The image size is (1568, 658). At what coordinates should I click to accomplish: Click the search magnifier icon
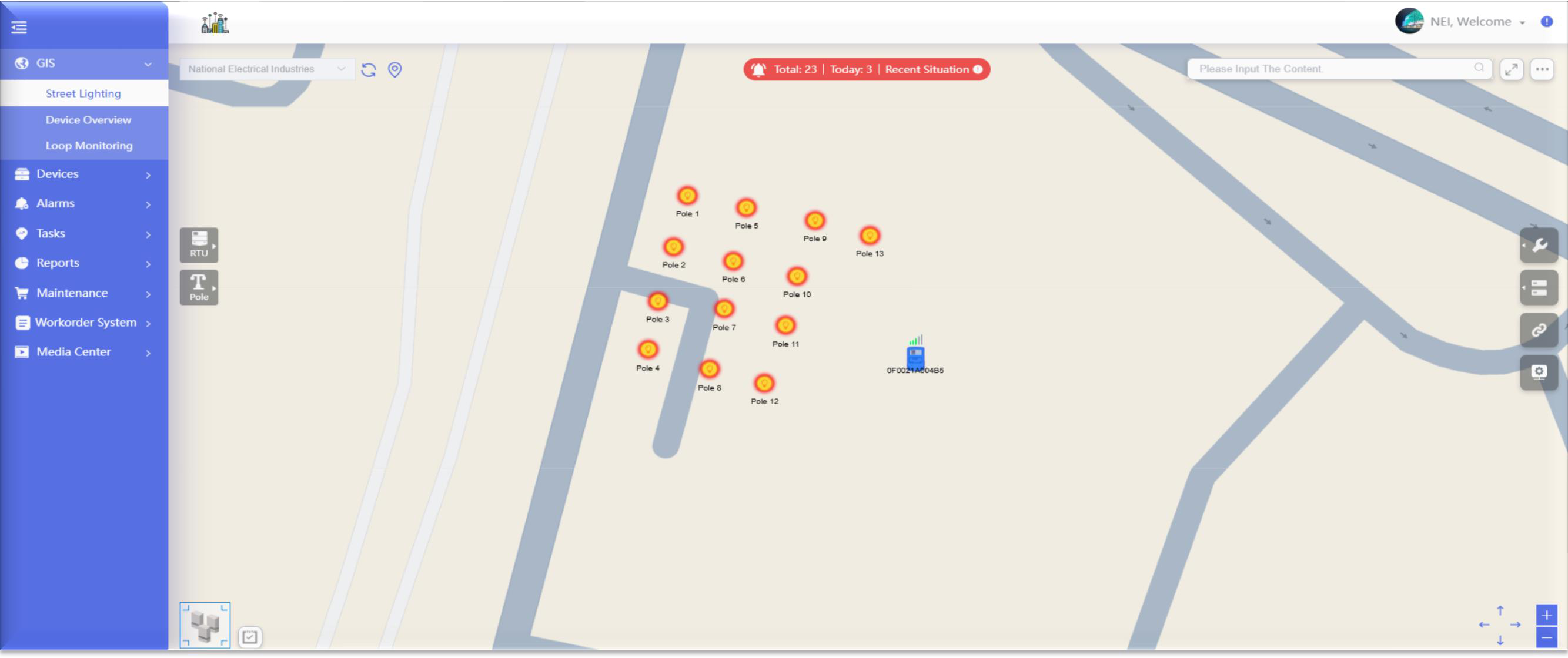1479,68
